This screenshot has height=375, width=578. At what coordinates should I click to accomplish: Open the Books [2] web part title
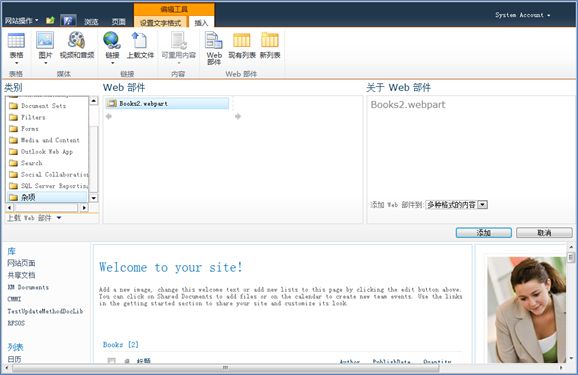[x=121, y=344]
